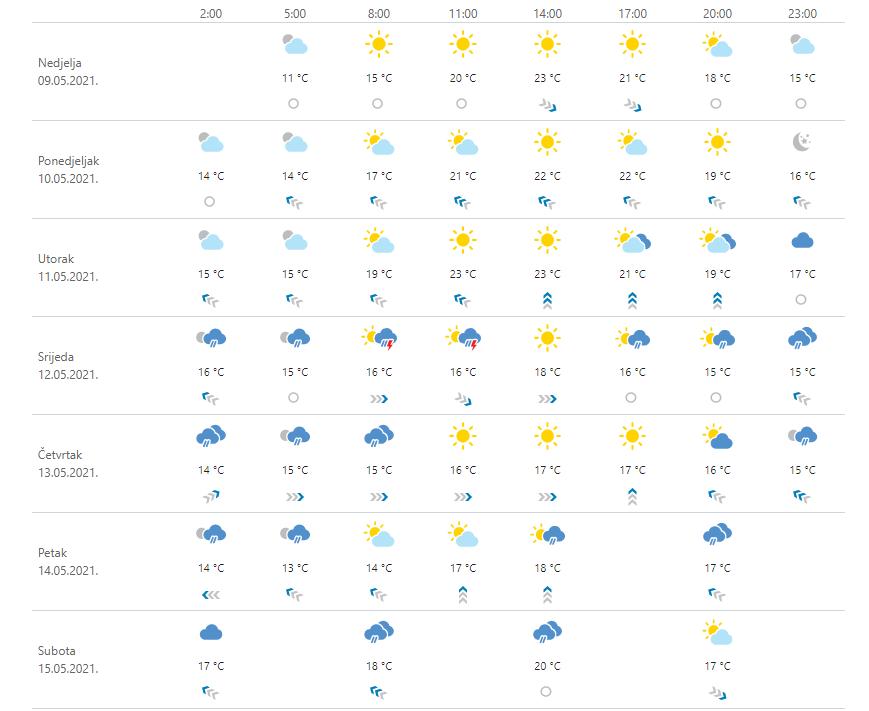Select the wind direction icon for Petak 2:00
869x711 pixels.
pos(210,594)
